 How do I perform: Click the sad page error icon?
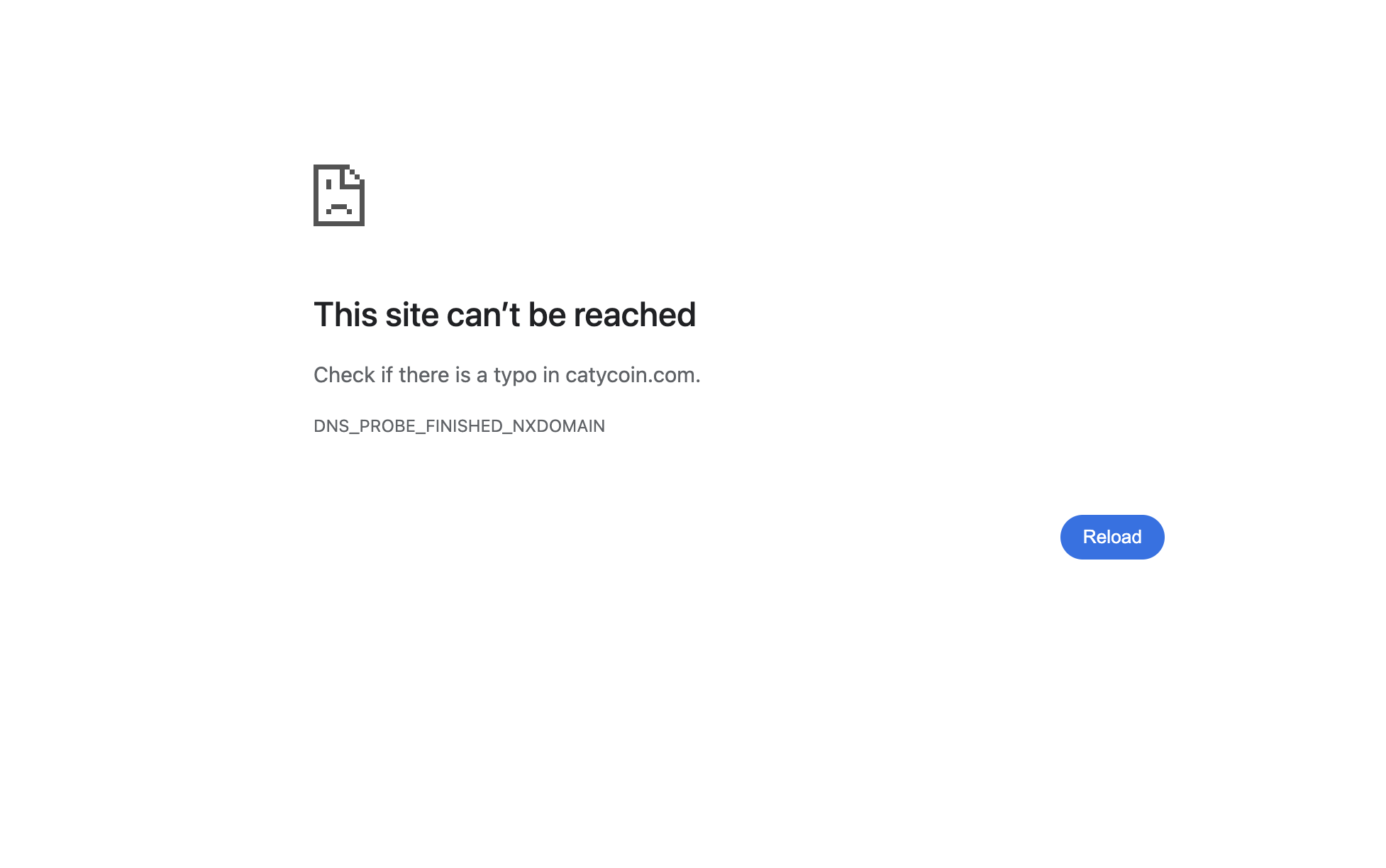pos(339,195)
